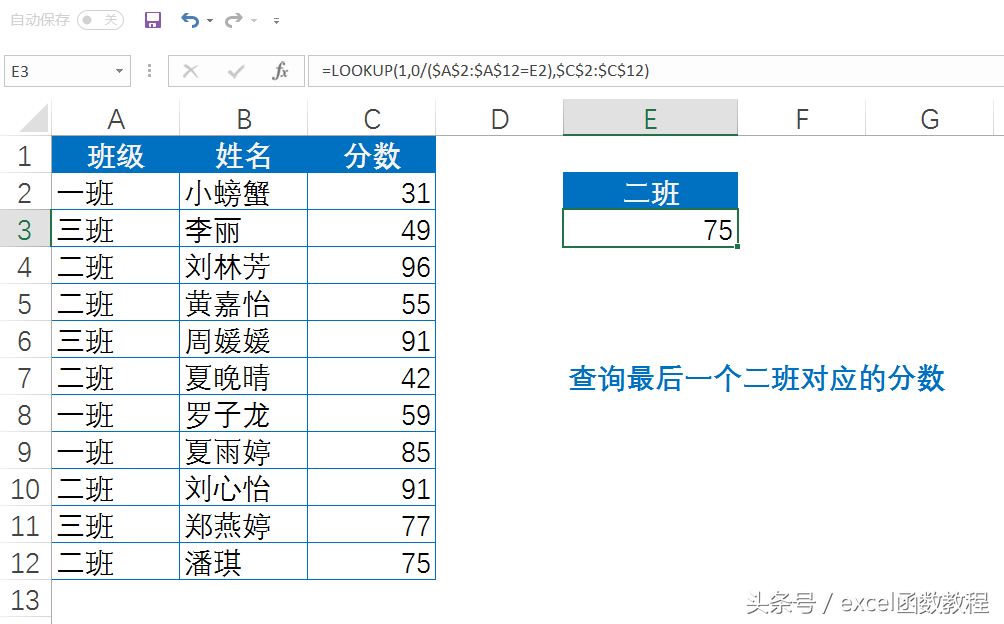Click the text 查询最后一个二班对应的分数
1004x624 pixels.
[757, 378]
